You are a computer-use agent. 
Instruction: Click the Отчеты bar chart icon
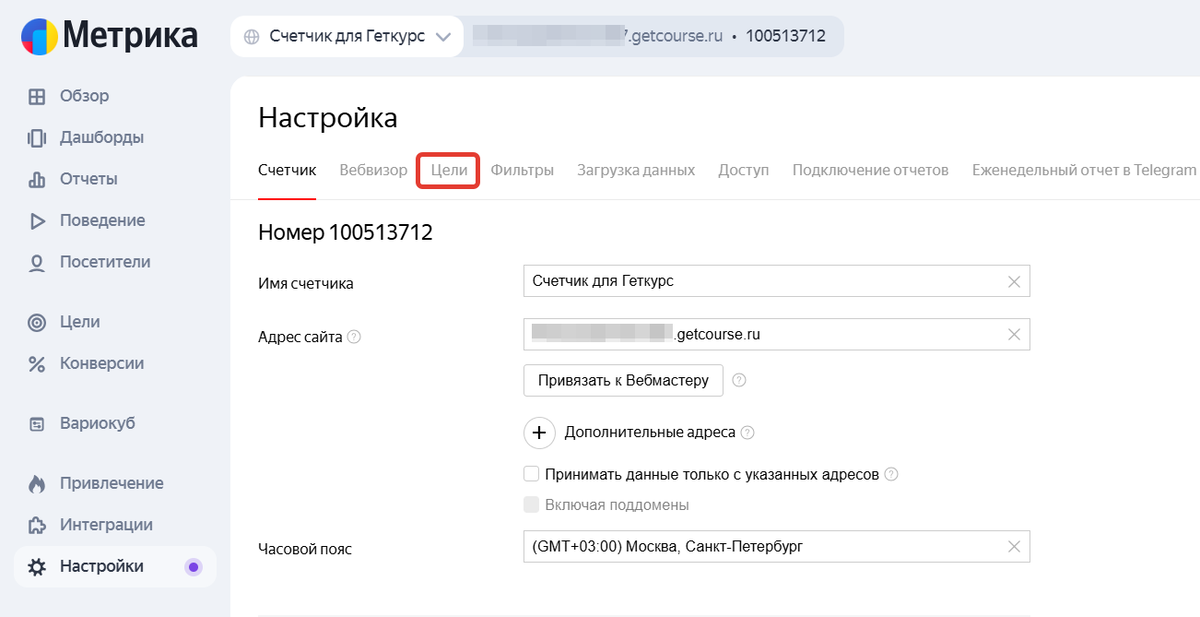tap(37, 180)
